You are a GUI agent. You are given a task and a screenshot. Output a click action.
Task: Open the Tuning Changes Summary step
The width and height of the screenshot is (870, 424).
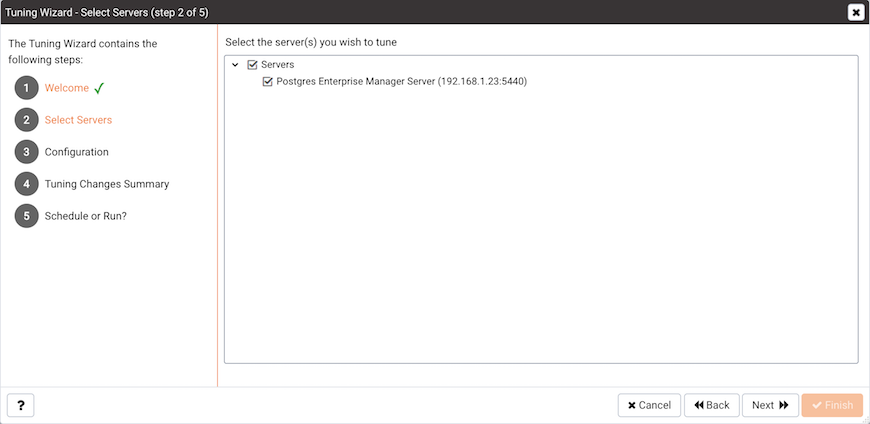tap(107, 184)
